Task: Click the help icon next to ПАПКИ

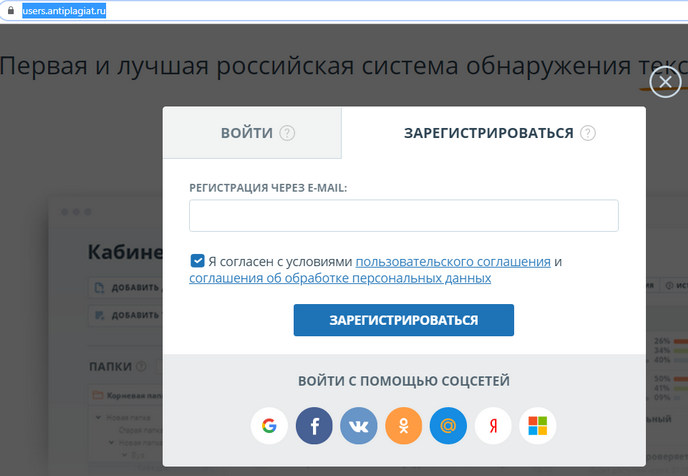Action: tap(142, 366)
